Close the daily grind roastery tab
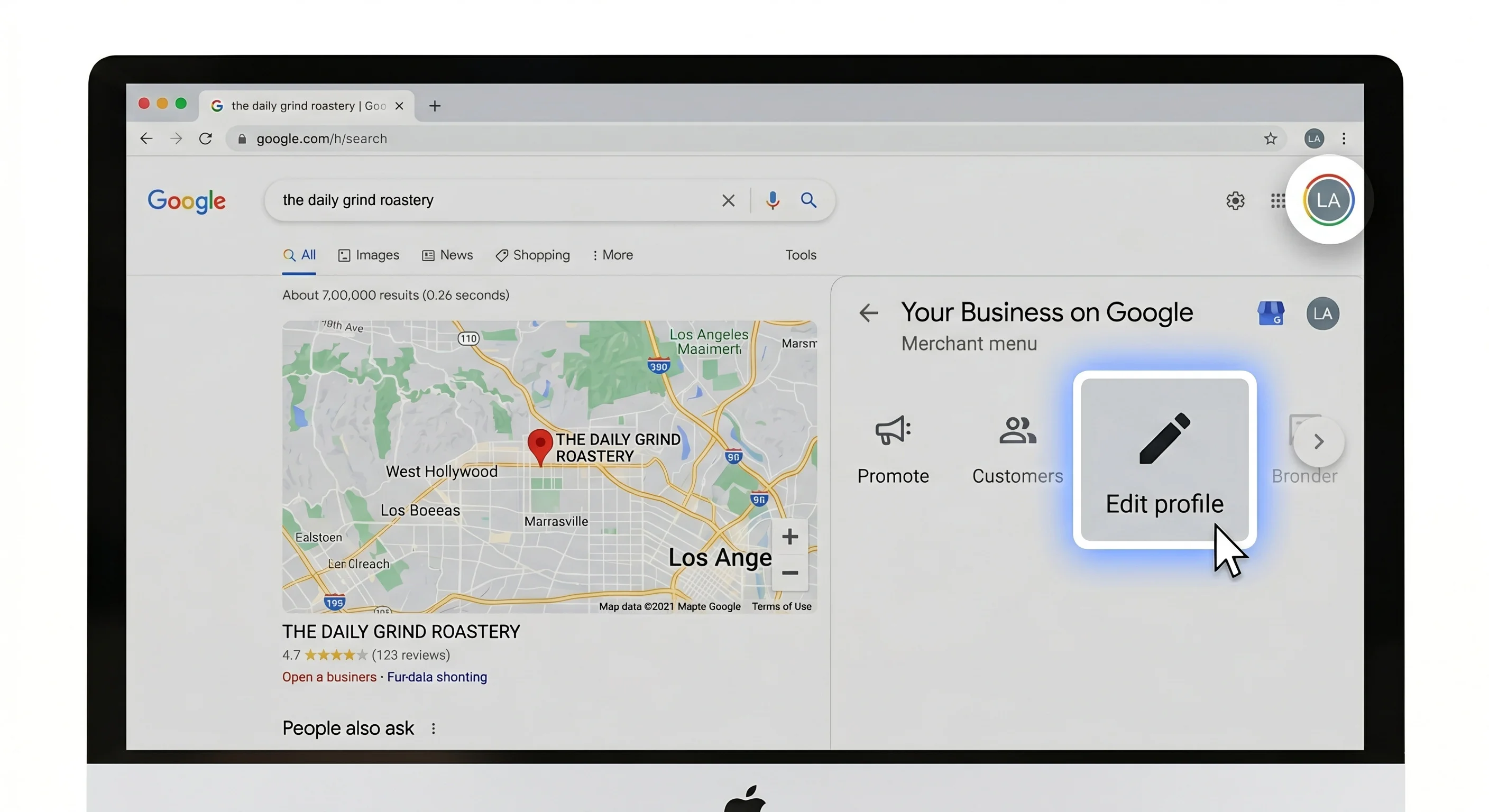1489x812 pixels. tap(399, 106)
